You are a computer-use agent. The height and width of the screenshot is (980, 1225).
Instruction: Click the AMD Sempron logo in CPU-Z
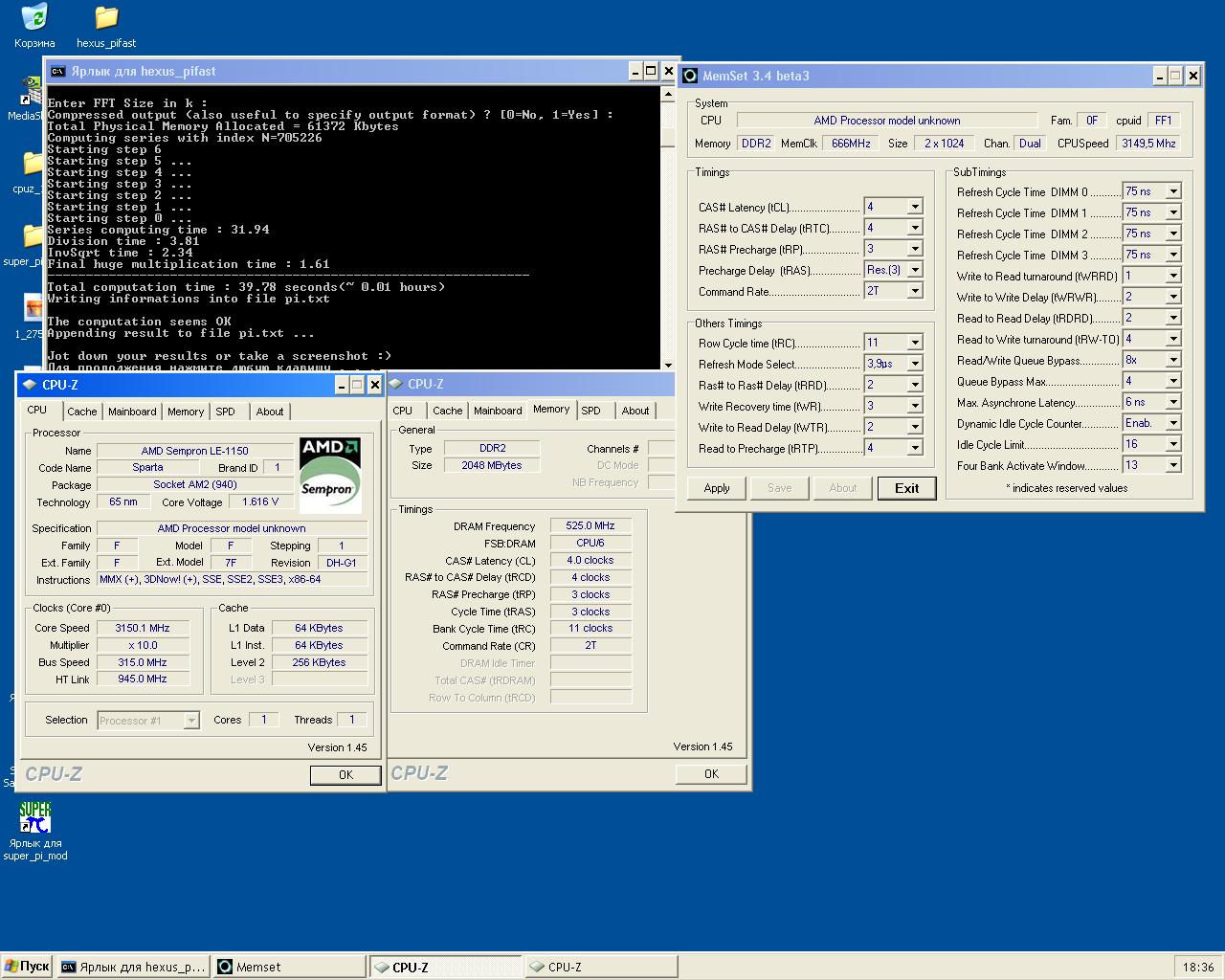click(330, 474)
